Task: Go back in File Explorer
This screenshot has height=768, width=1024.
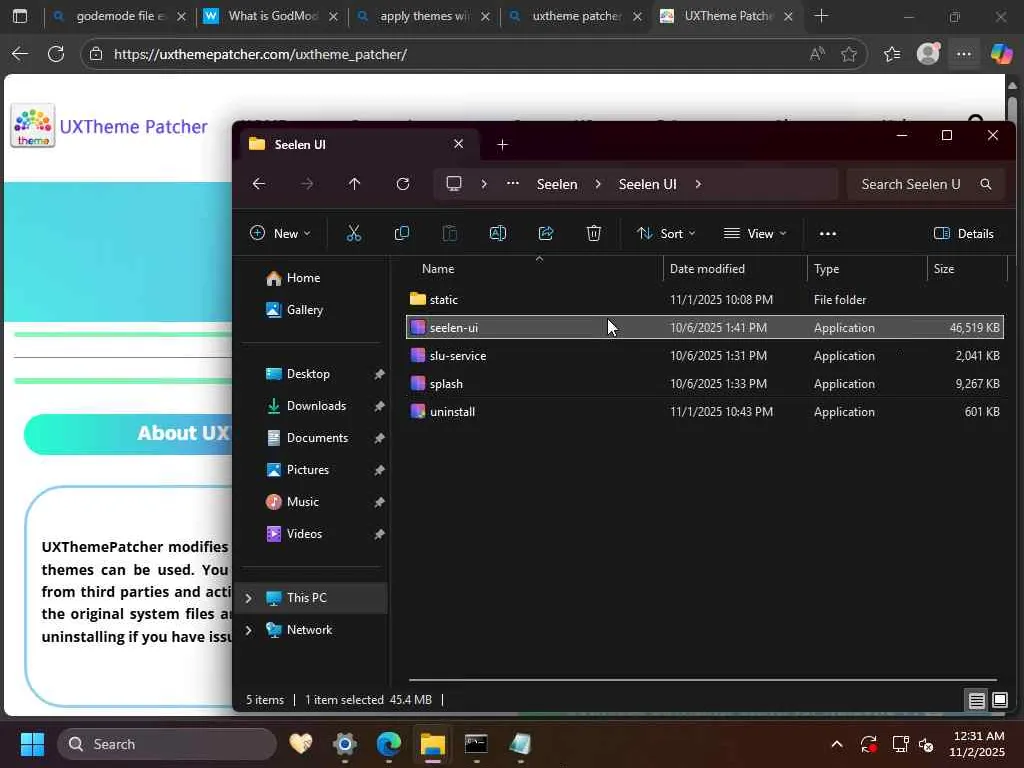Action: click(x=259, y=184)
